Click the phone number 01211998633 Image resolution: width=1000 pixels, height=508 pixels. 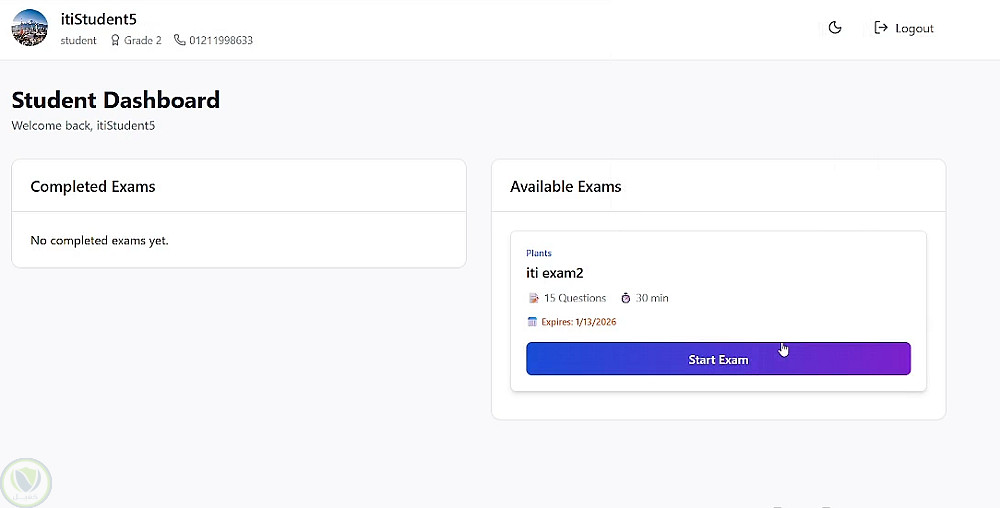(221, 41)
